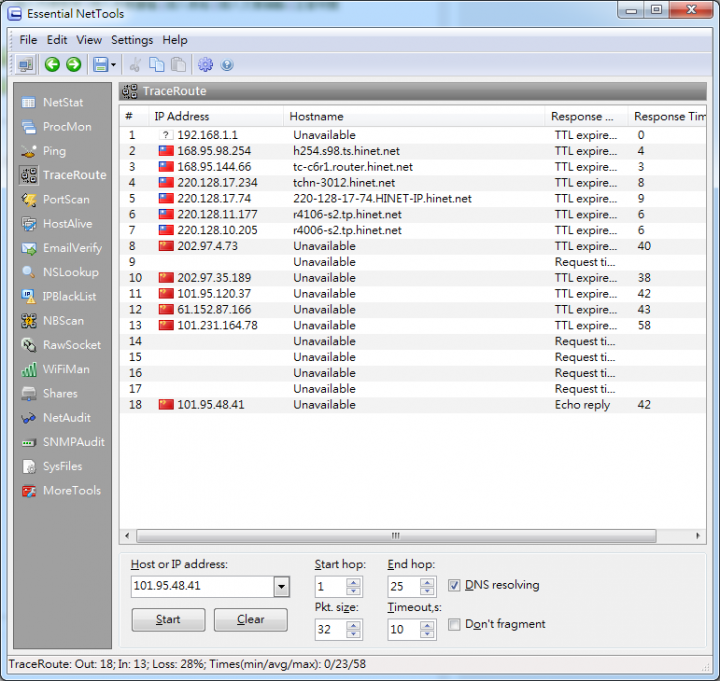Increase the Timeout value
The image size is (720, 681).
[x=427, y=625]
